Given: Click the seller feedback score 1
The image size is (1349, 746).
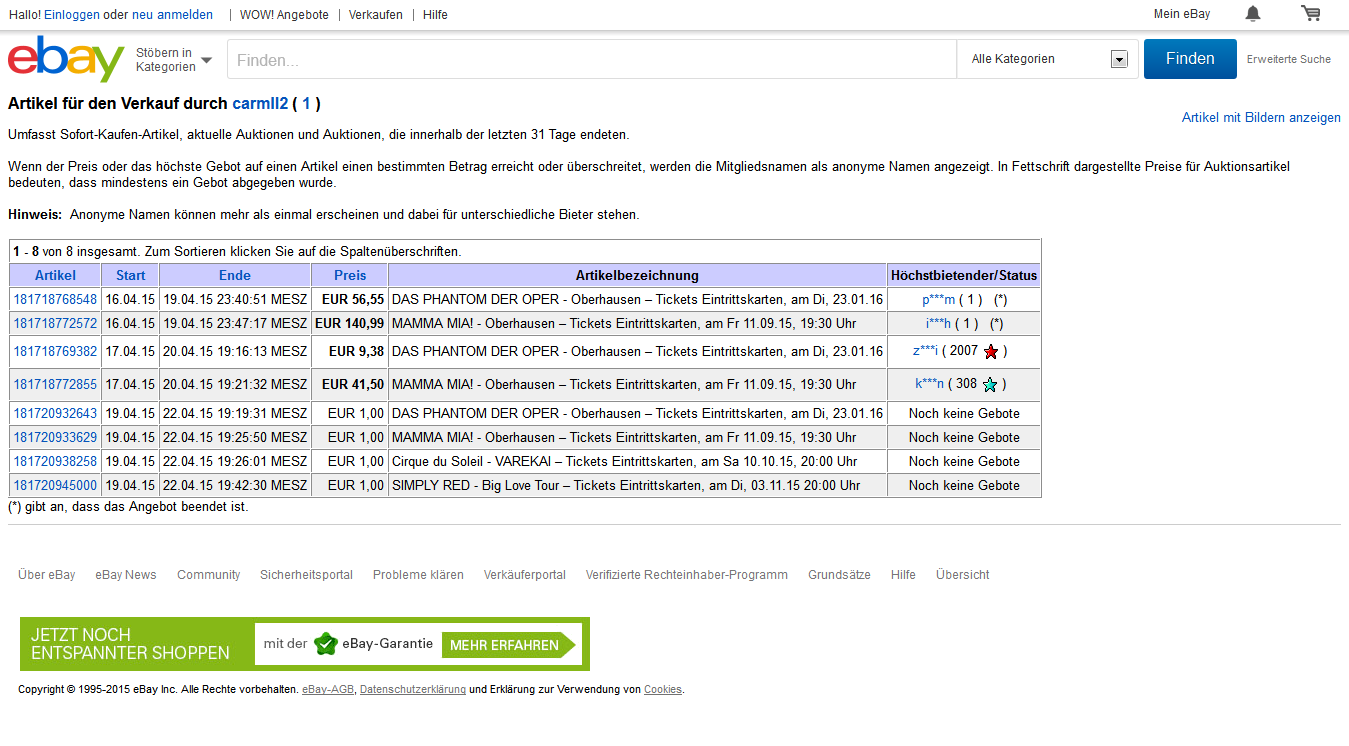Looking at the screenshot, I should point(306,103).
